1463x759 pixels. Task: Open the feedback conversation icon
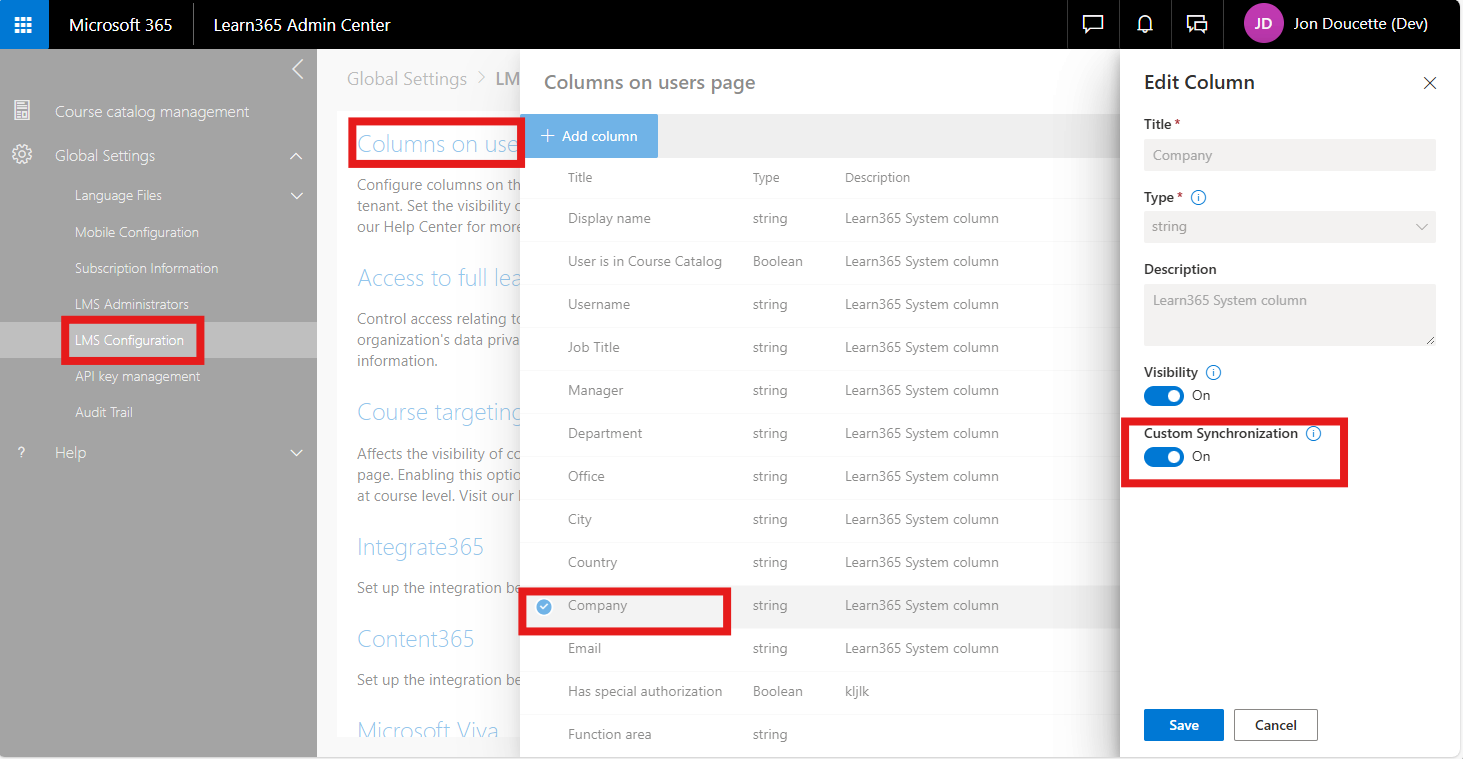pos(1197,24)
